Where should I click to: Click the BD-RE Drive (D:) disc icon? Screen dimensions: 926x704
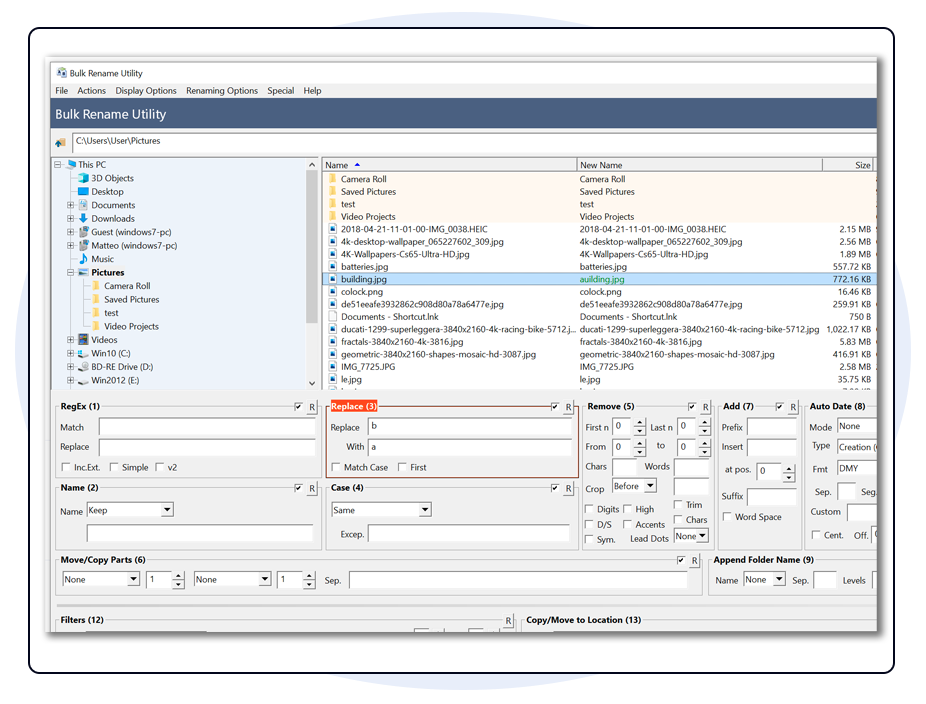(x=83, y=367)
